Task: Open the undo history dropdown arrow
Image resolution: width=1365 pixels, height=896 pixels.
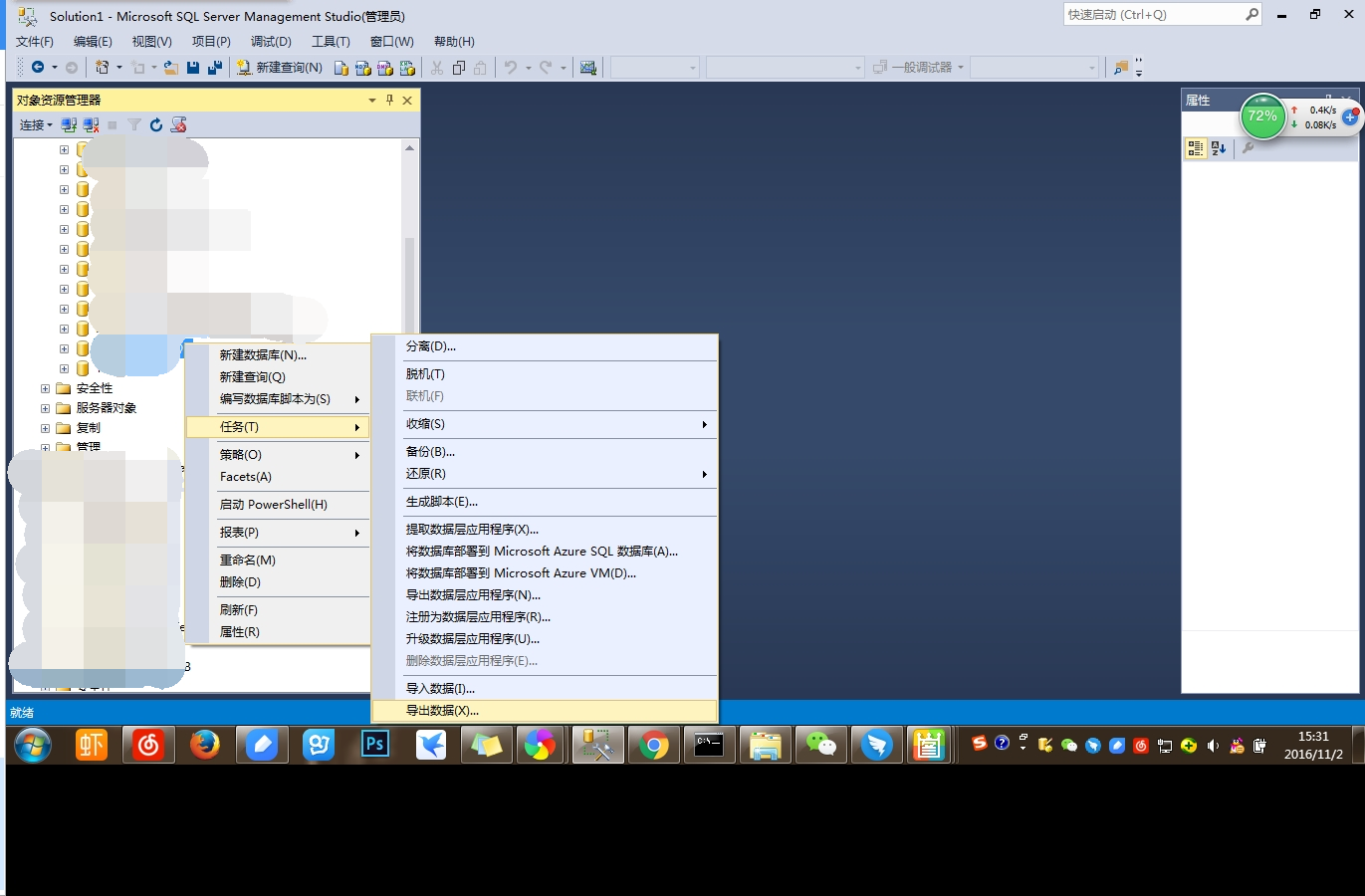Action: click(x=528, y=68)
